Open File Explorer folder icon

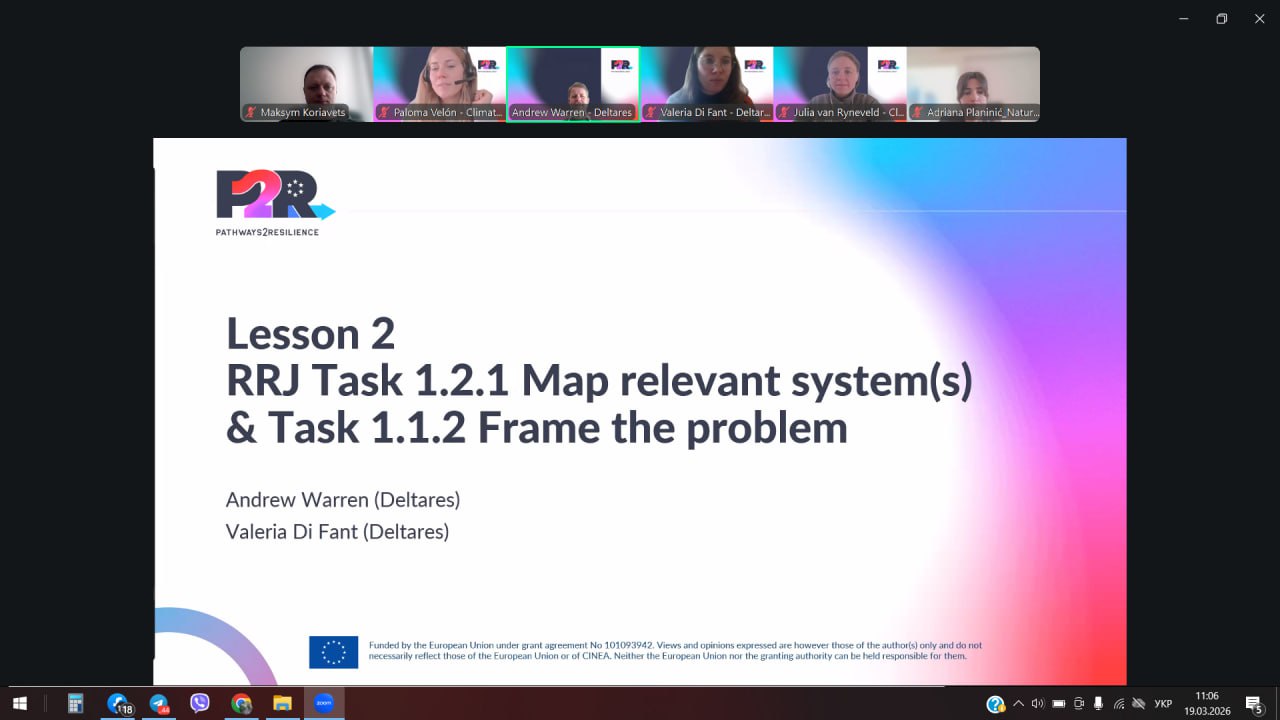click(x=282, y=704)
